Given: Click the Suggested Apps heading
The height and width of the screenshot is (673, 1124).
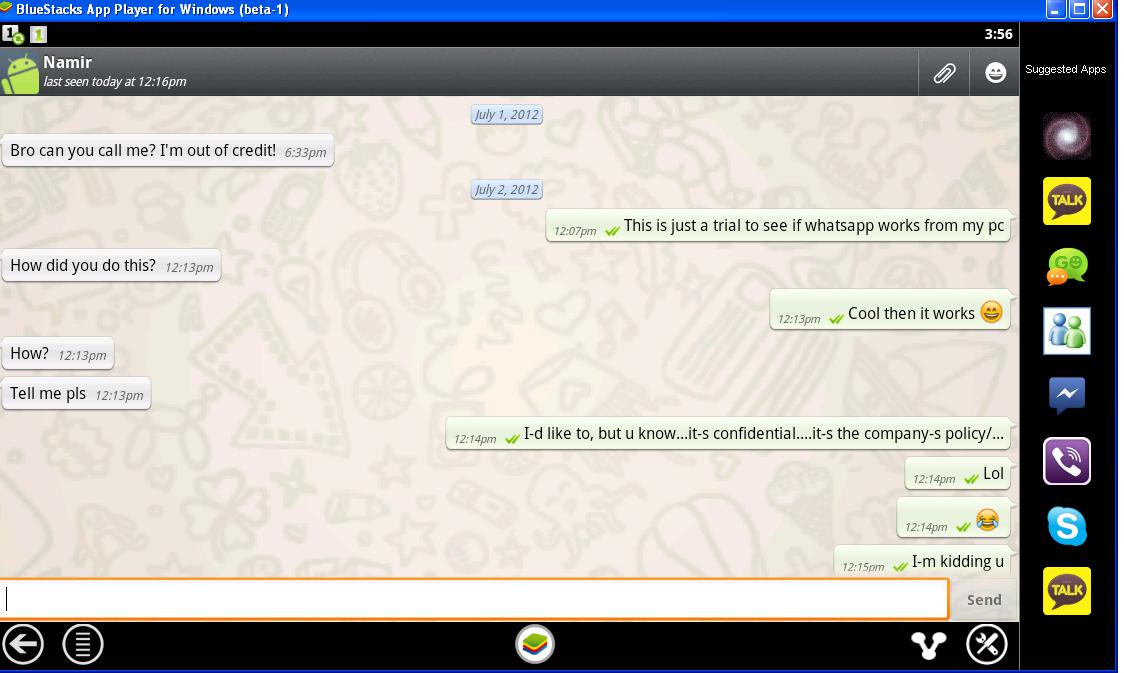Looking at the screenshot, I should coord(1065,70).
